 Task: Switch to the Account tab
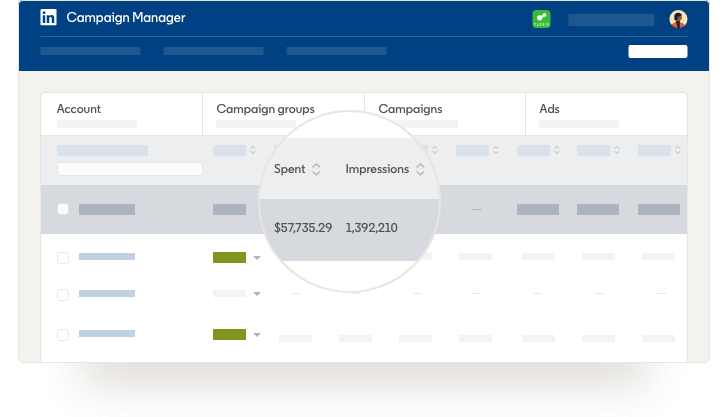pos(122,114)
